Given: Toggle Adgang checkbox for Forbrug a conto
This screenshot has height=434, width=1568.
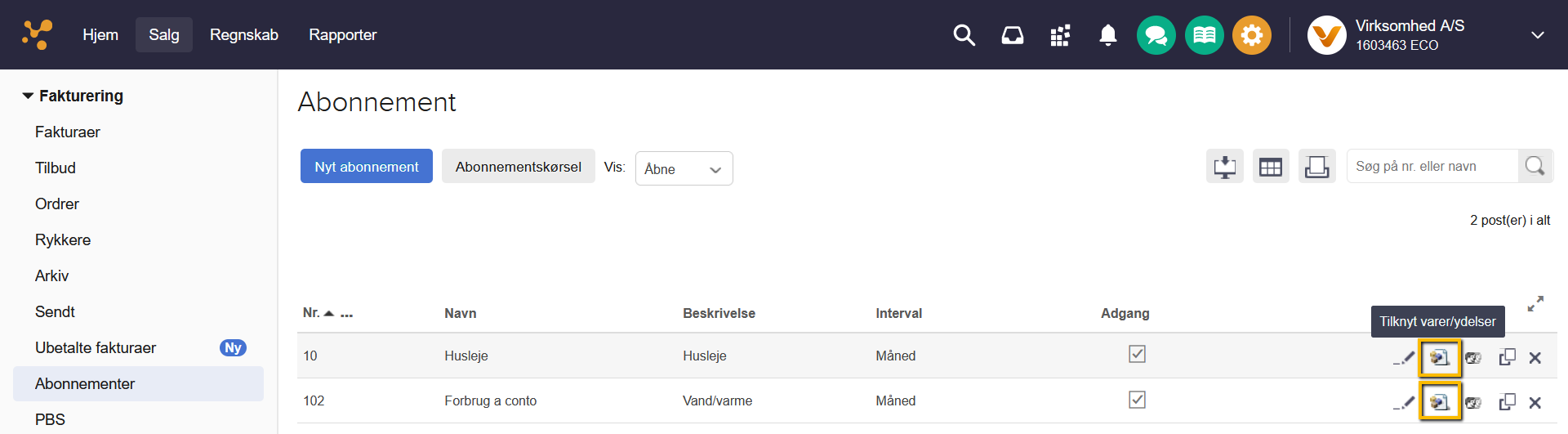Looking at the screenshot, I should point(1137,400).
